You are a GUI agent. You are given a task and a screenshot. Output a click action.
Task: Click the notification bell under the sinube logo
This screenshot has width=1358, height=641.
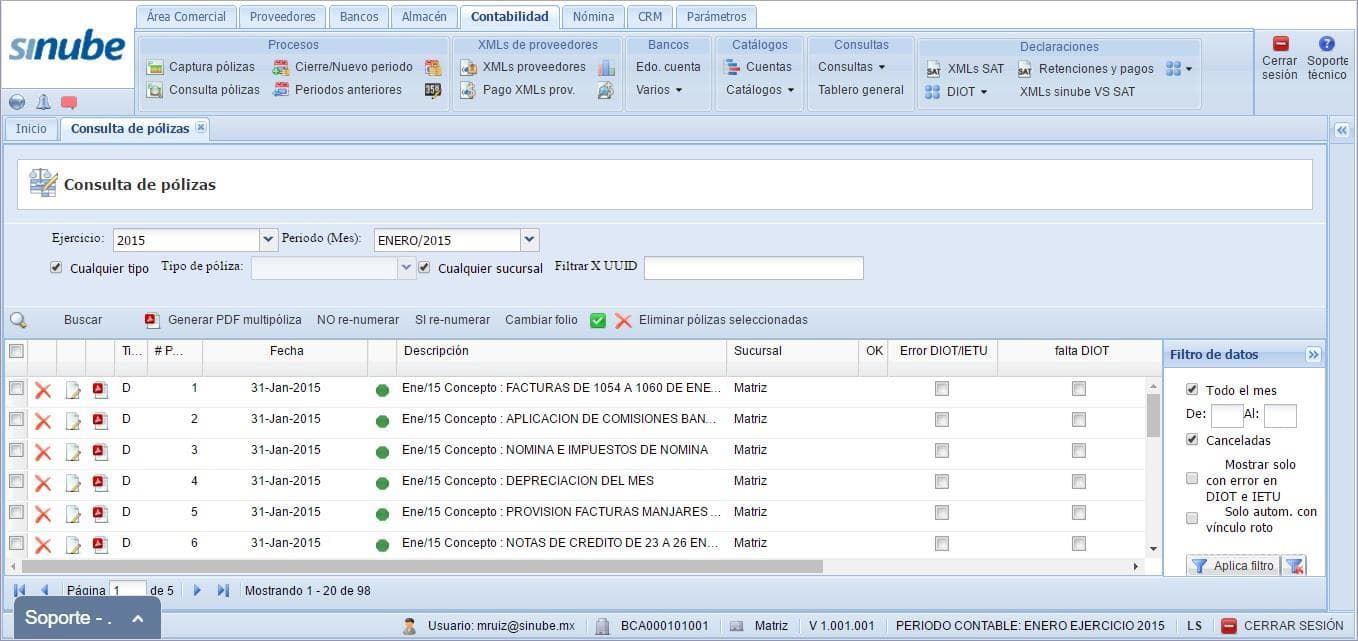(43, 102)
